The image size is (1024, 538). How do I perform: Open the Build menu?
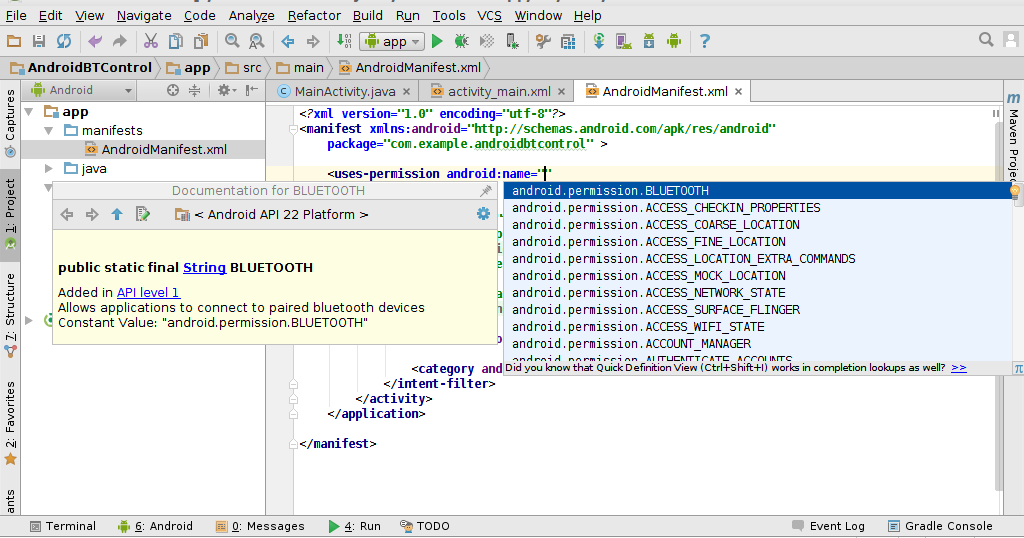(x=368, y=16)
